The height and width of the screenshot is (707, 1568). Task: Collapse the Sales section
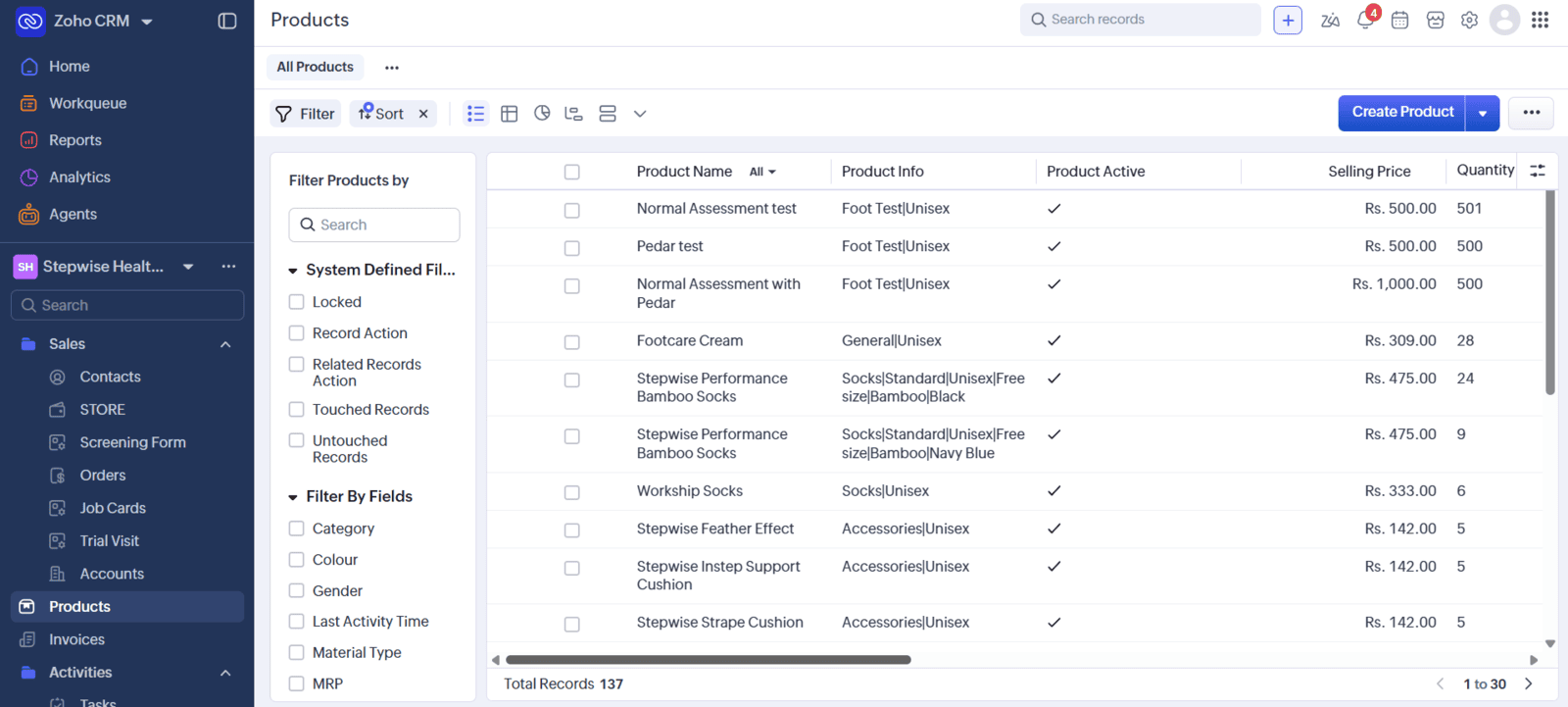[x=225, y=344]
